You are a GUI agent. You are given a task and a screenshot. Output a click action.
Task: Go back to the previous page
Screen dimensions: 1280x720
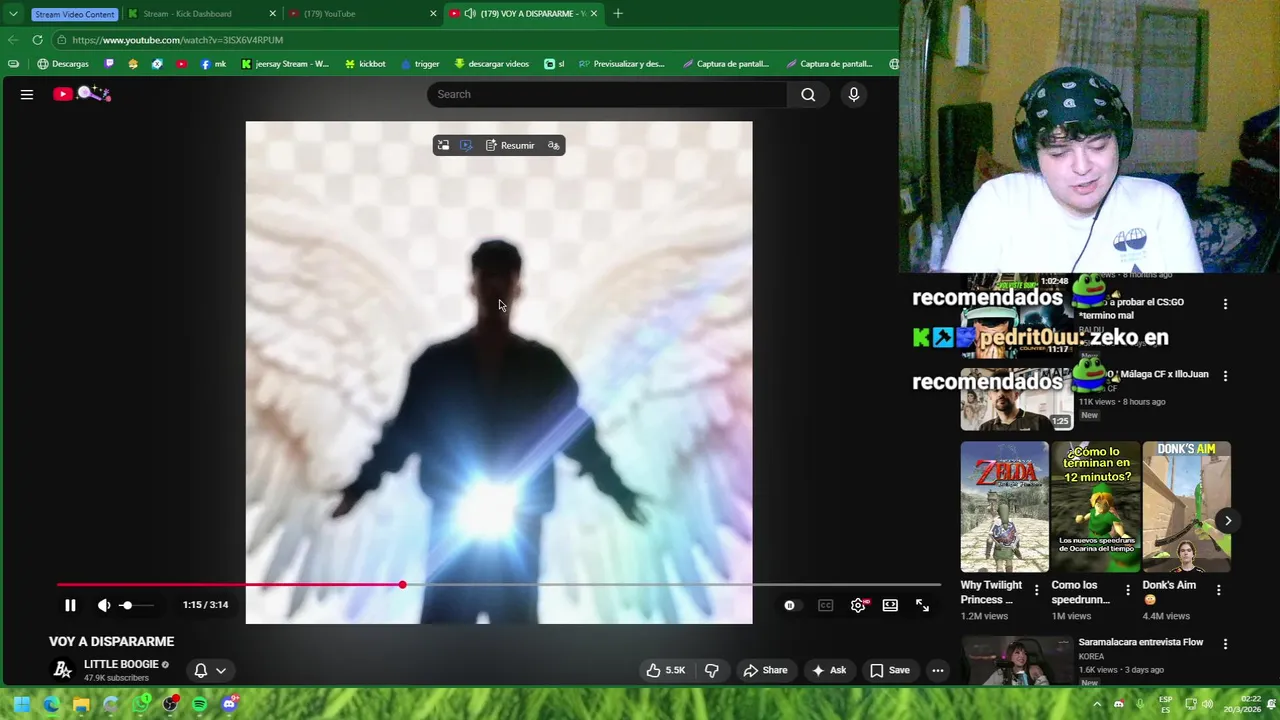coord(12,40)
